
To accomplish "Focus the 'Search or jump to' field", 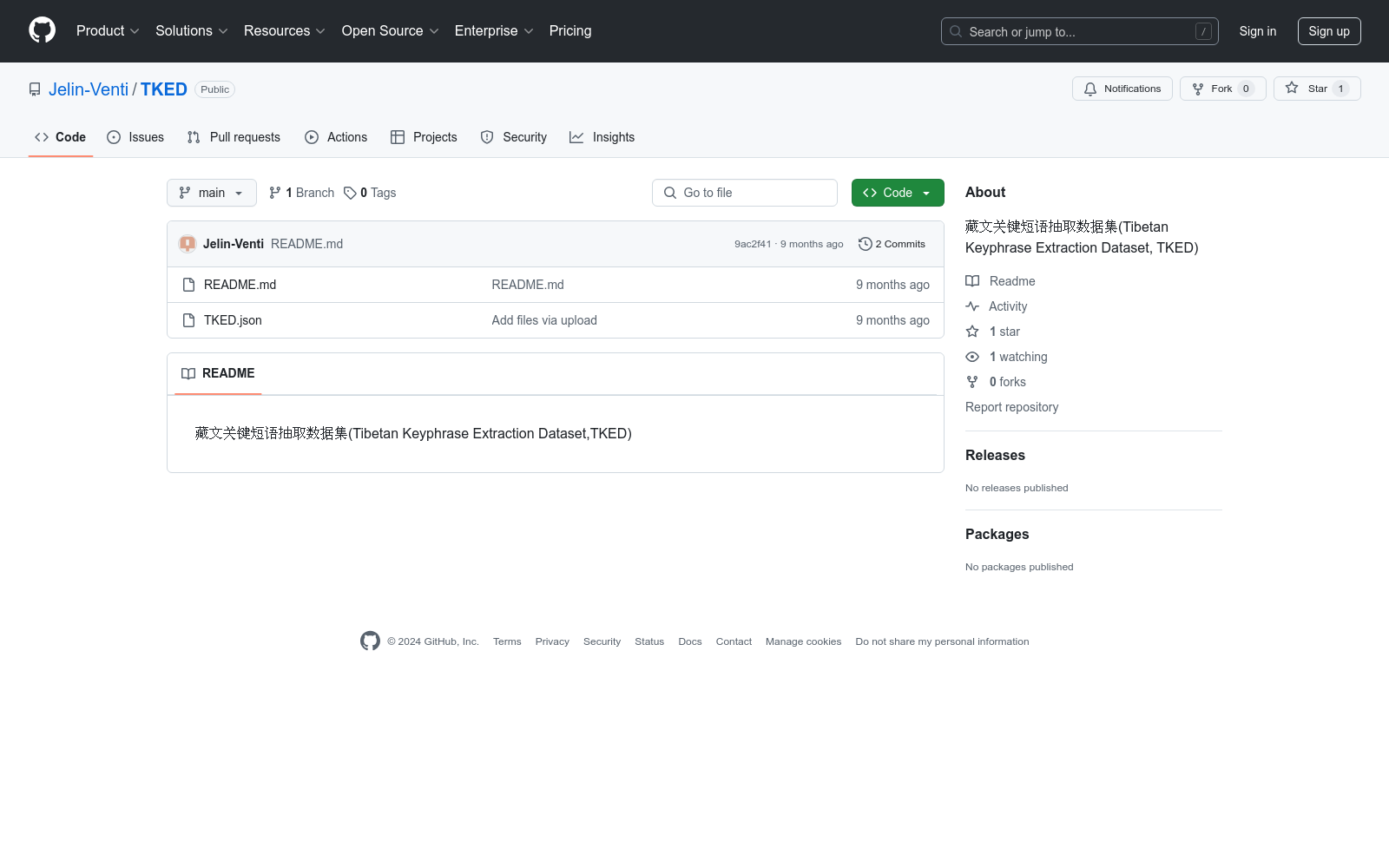I will [1080, 31].
